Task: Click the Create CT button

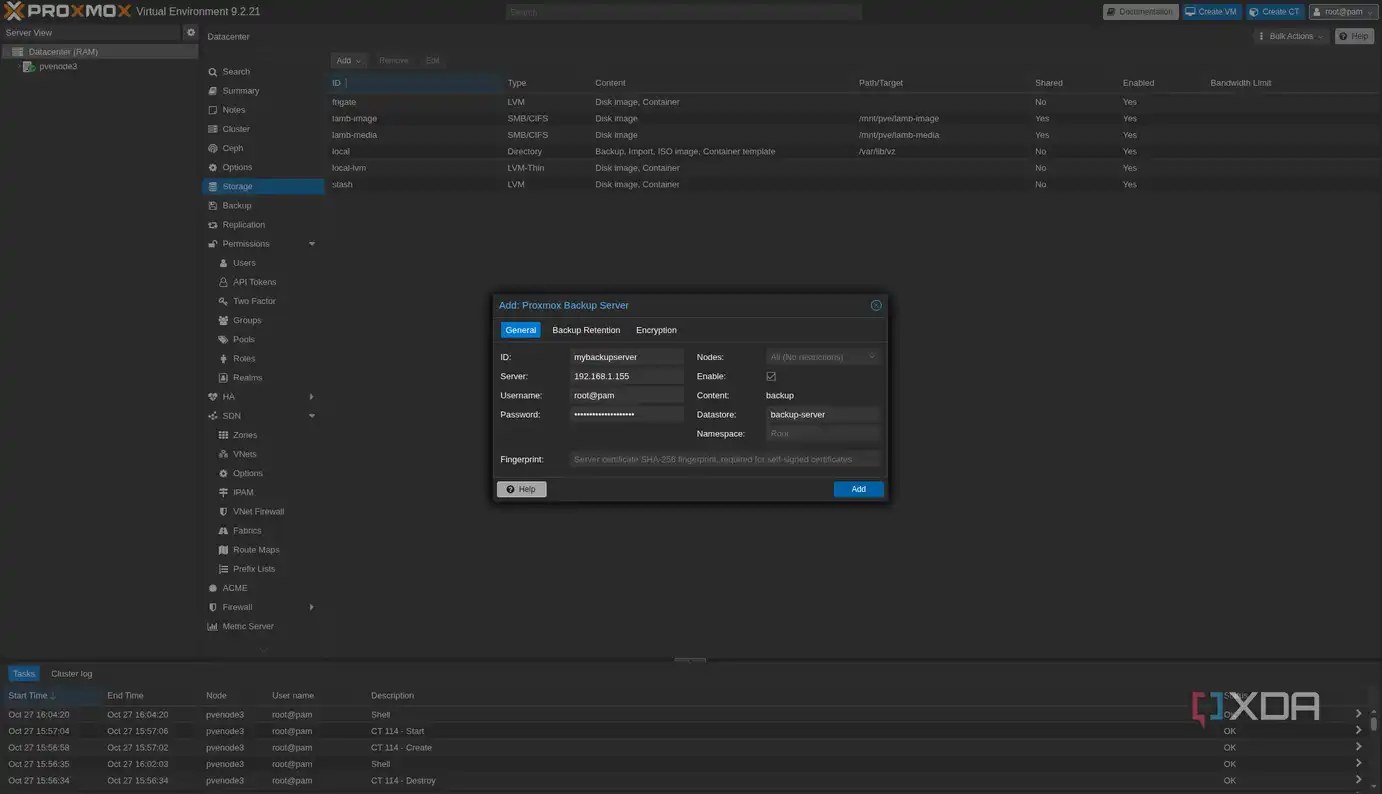Action: click(x=1275, y=12)
